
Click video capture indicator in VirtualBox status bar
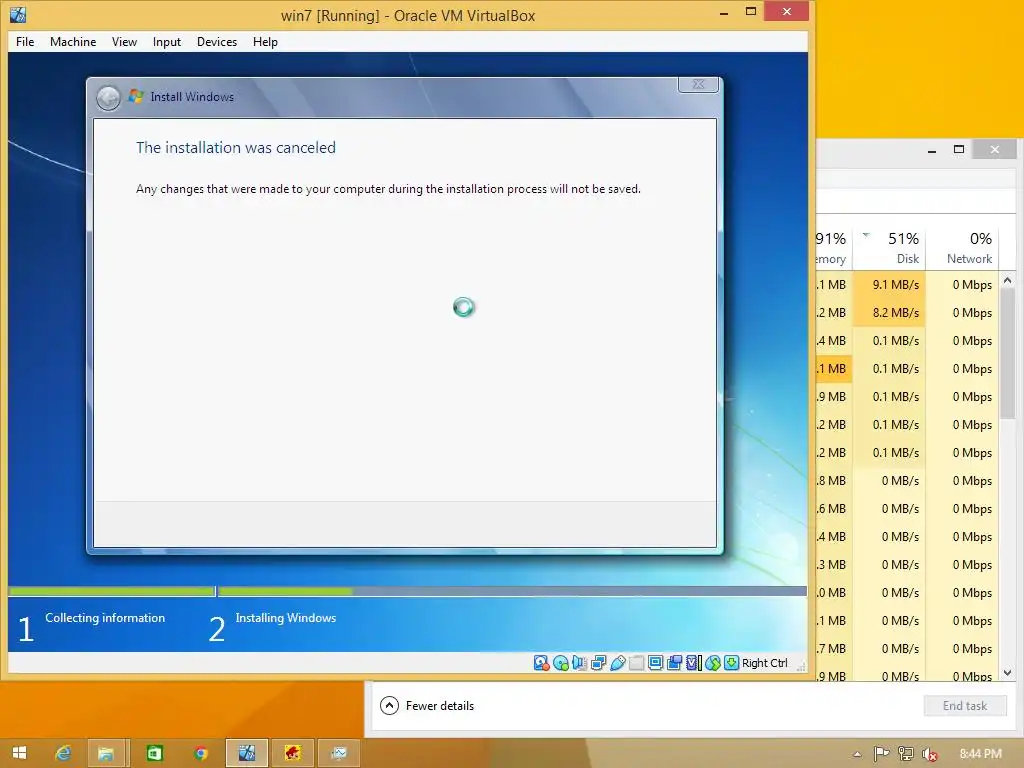tap(674, 663)
